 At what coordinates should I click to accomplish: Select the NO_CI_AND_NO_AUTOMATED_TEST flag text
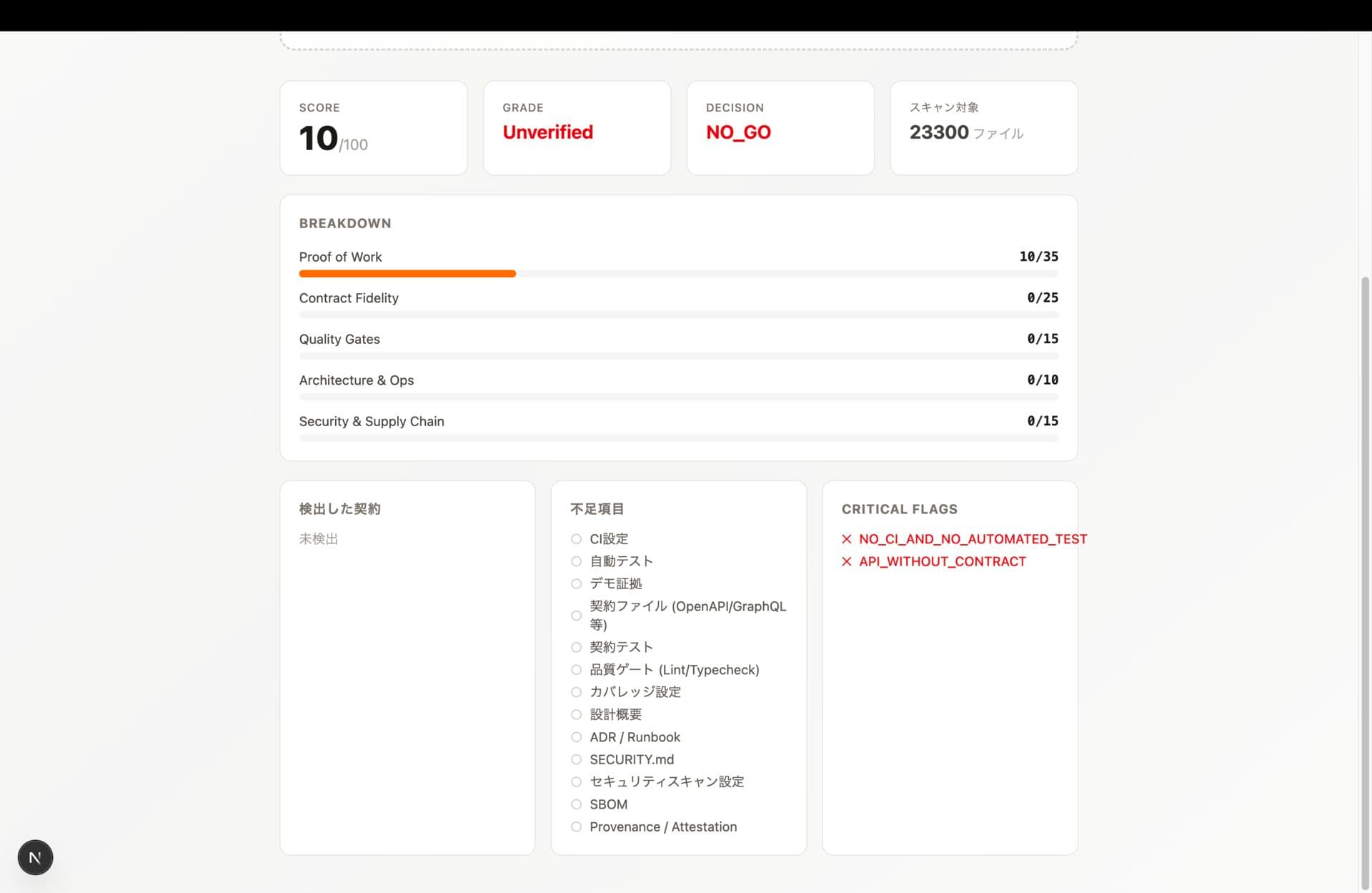point(973,539)
